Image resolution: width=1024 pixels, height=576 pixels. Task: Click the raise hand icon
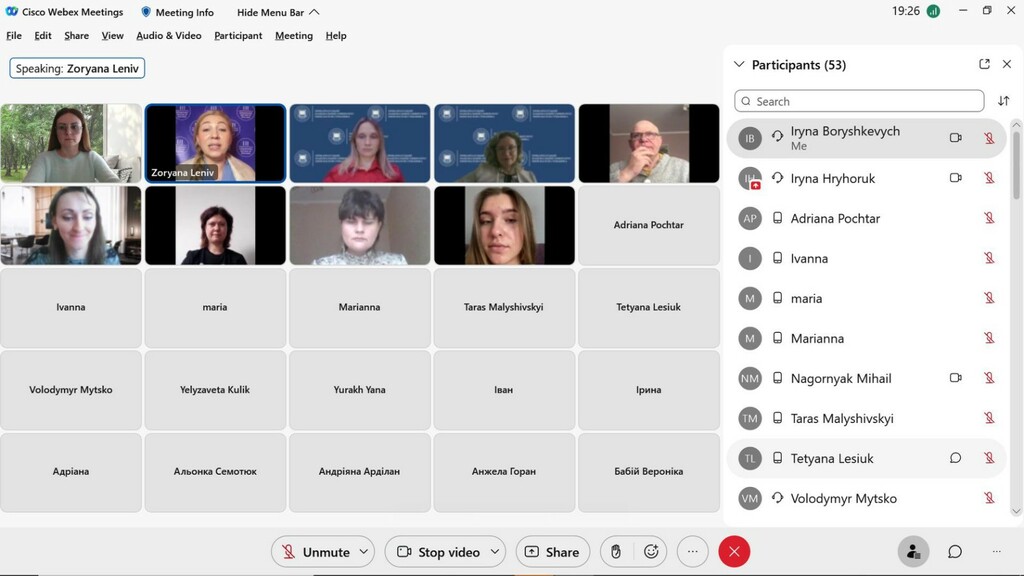615,552
